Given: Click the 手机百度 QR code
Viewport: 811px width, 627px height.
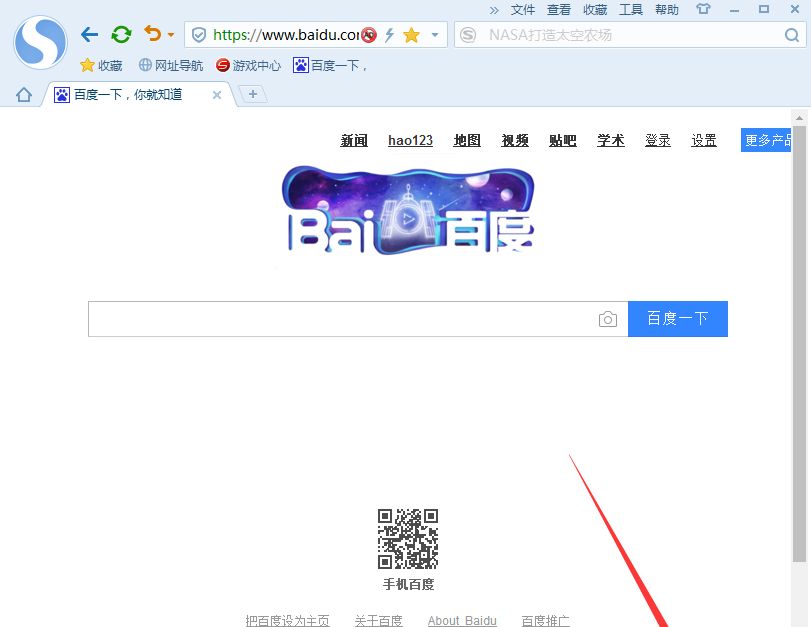Looking at the screenshot, I should point(408,537).
